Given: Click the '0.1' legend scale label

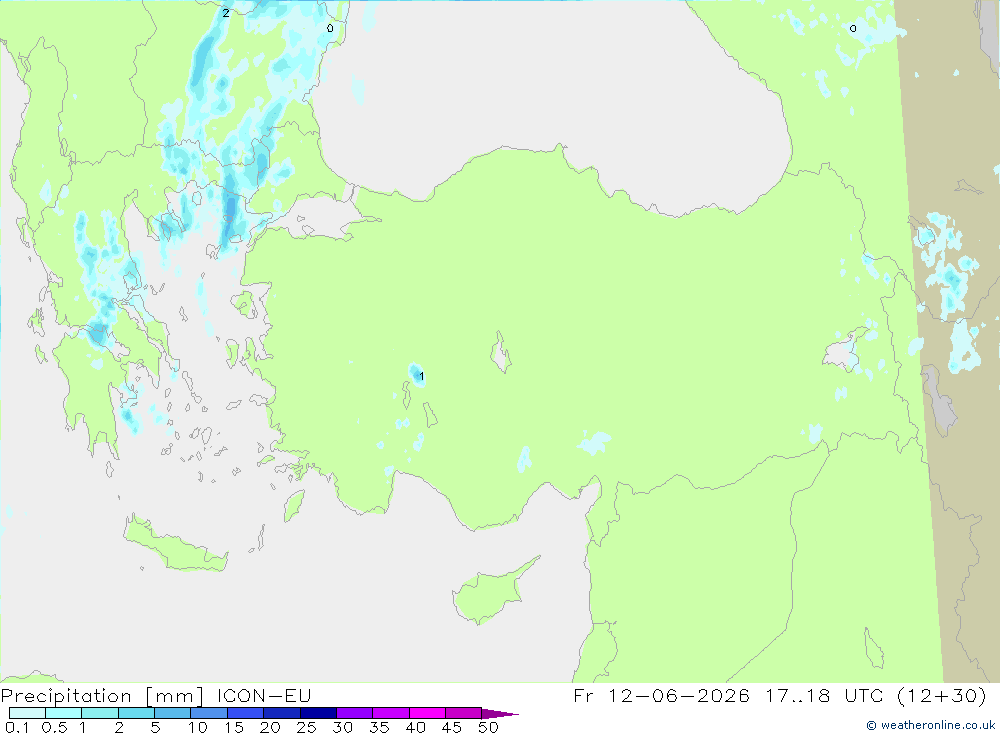Looking at the screenshot, I should tap(17, 727).
